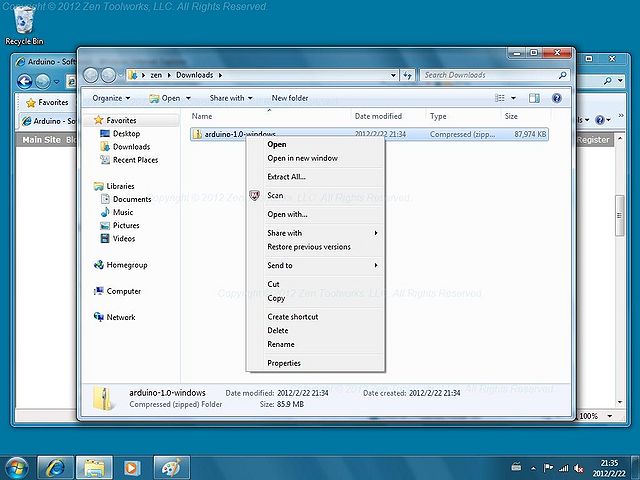The width and height of the screenshot is (640, 480).
Task: Click the Desktop icon in Favorites
Action: click(x=104, y=133)
